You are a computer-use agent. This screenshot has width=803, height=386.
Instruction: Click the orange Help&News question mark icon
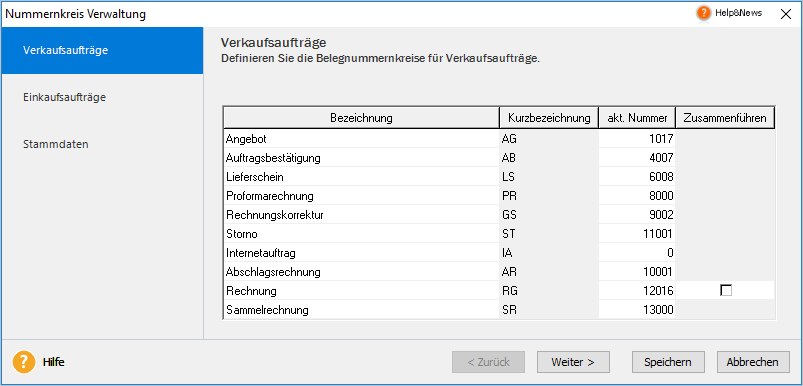[704, 13]
